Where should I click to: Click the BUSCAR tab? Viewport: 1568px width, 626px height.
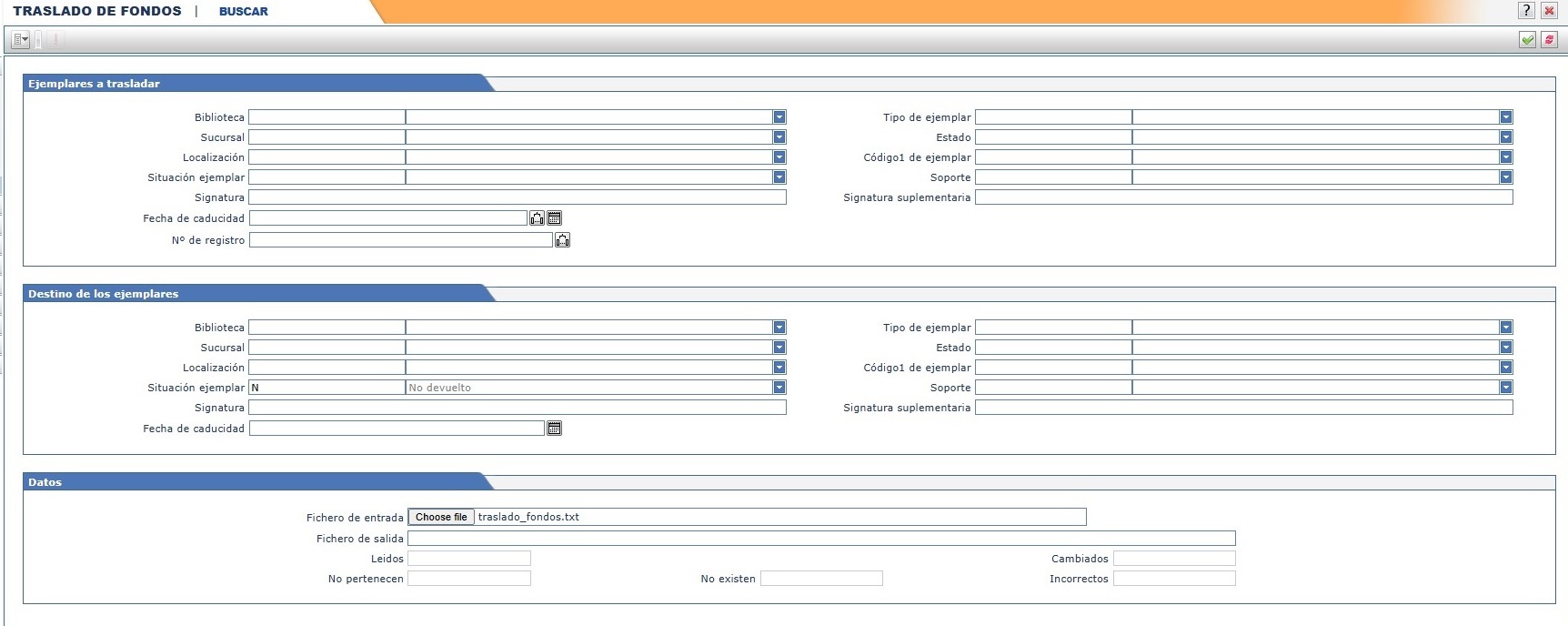pos(243,12)
